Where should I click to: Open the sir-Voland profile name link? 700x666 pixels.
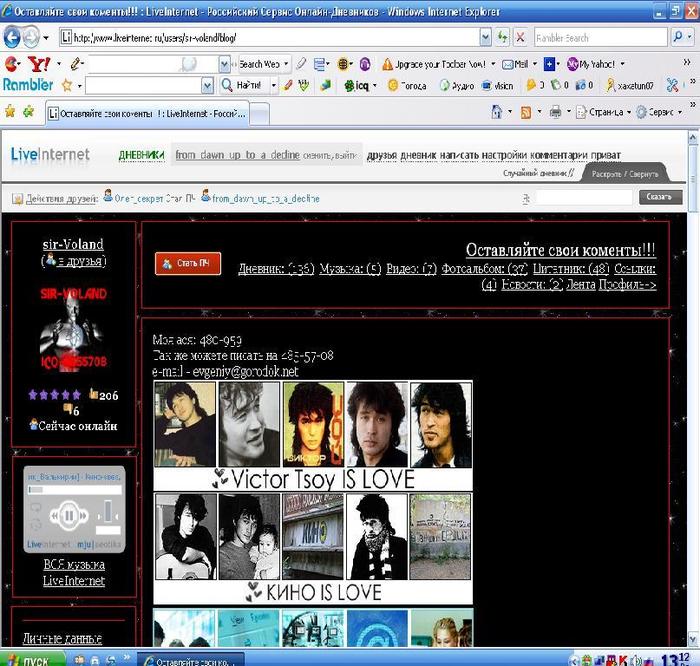[x=73, y=244]
